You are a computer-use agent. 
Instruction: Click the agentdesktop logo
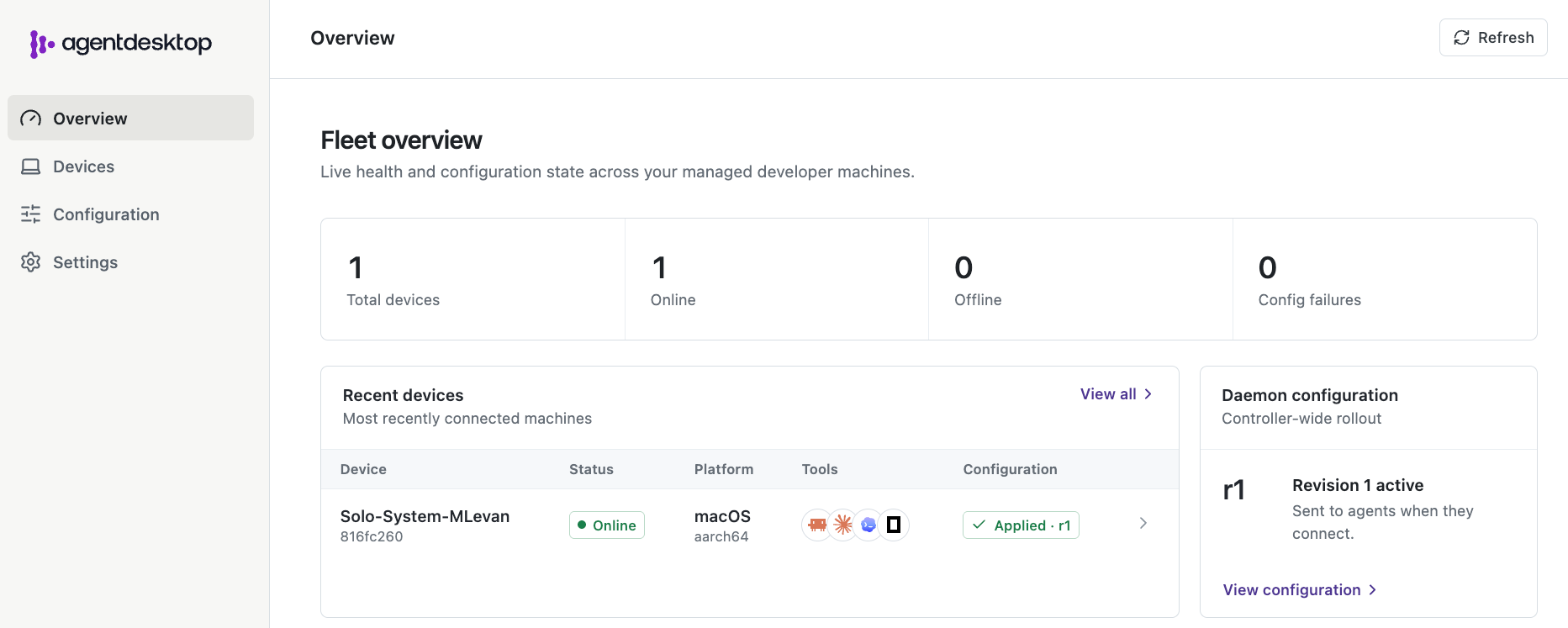pyautogui.click(x=120, y=43)
